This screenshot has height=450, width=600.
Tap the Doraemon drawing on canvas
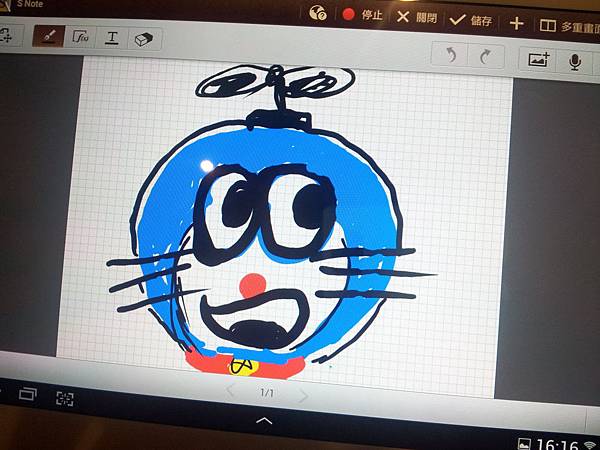click(x=268, y=222)
